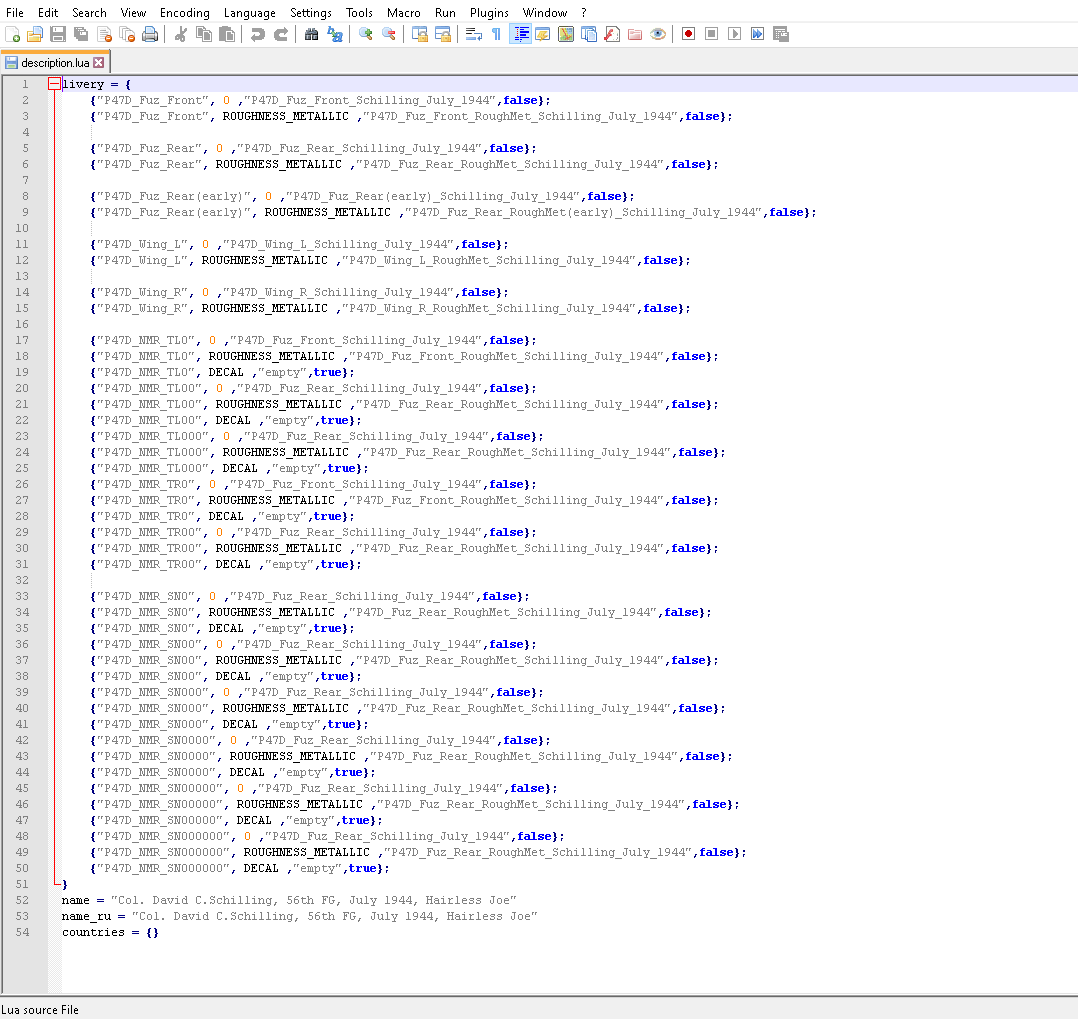Close the description.lua tab
This screenshot has width=1078, height=1019.
pyautogui.click(x=99, y=63)
